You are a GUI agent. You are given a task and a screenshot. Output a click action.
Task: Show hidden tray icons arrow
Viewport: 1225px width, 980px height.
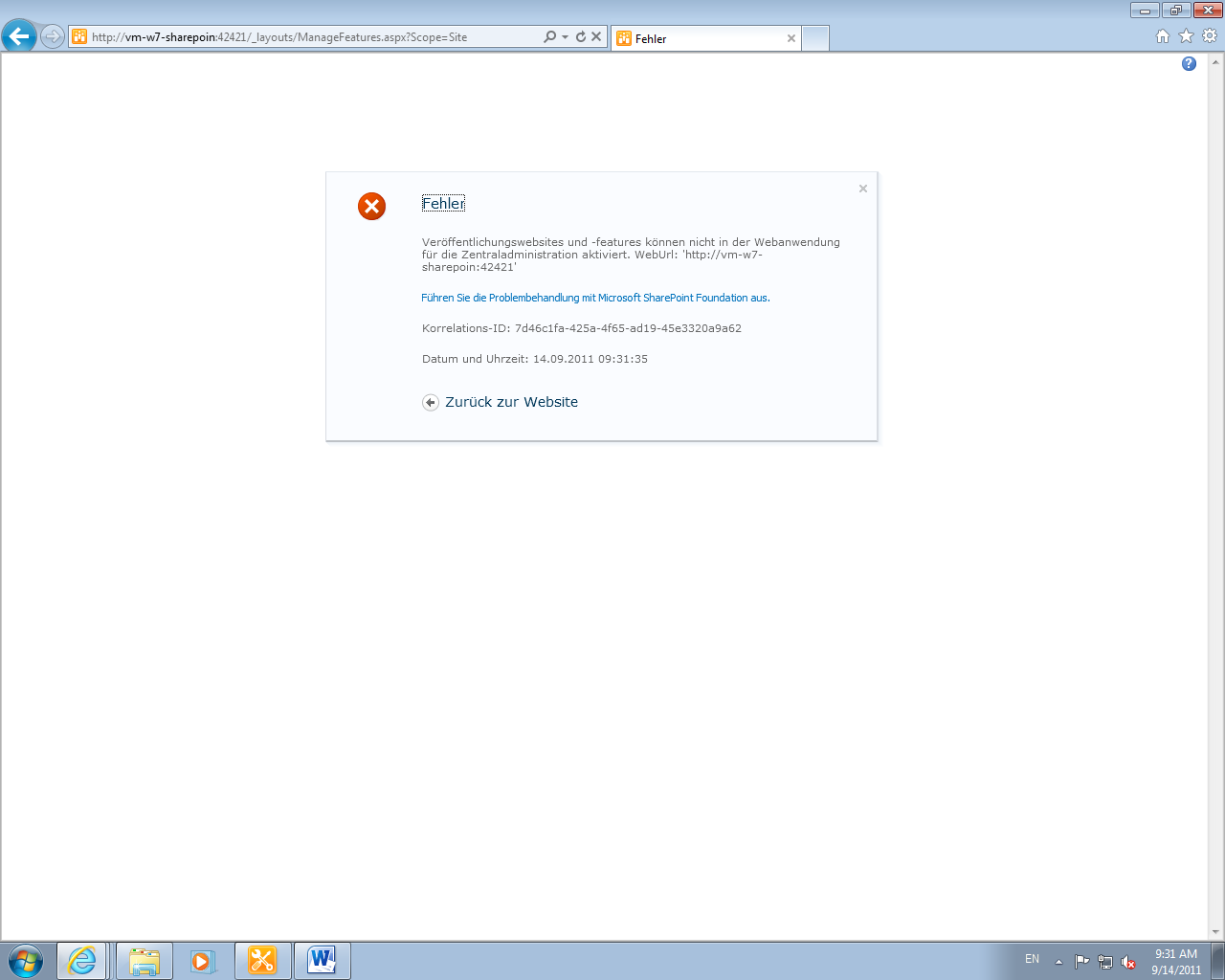pyautogui.click(x=1058, y=962)
